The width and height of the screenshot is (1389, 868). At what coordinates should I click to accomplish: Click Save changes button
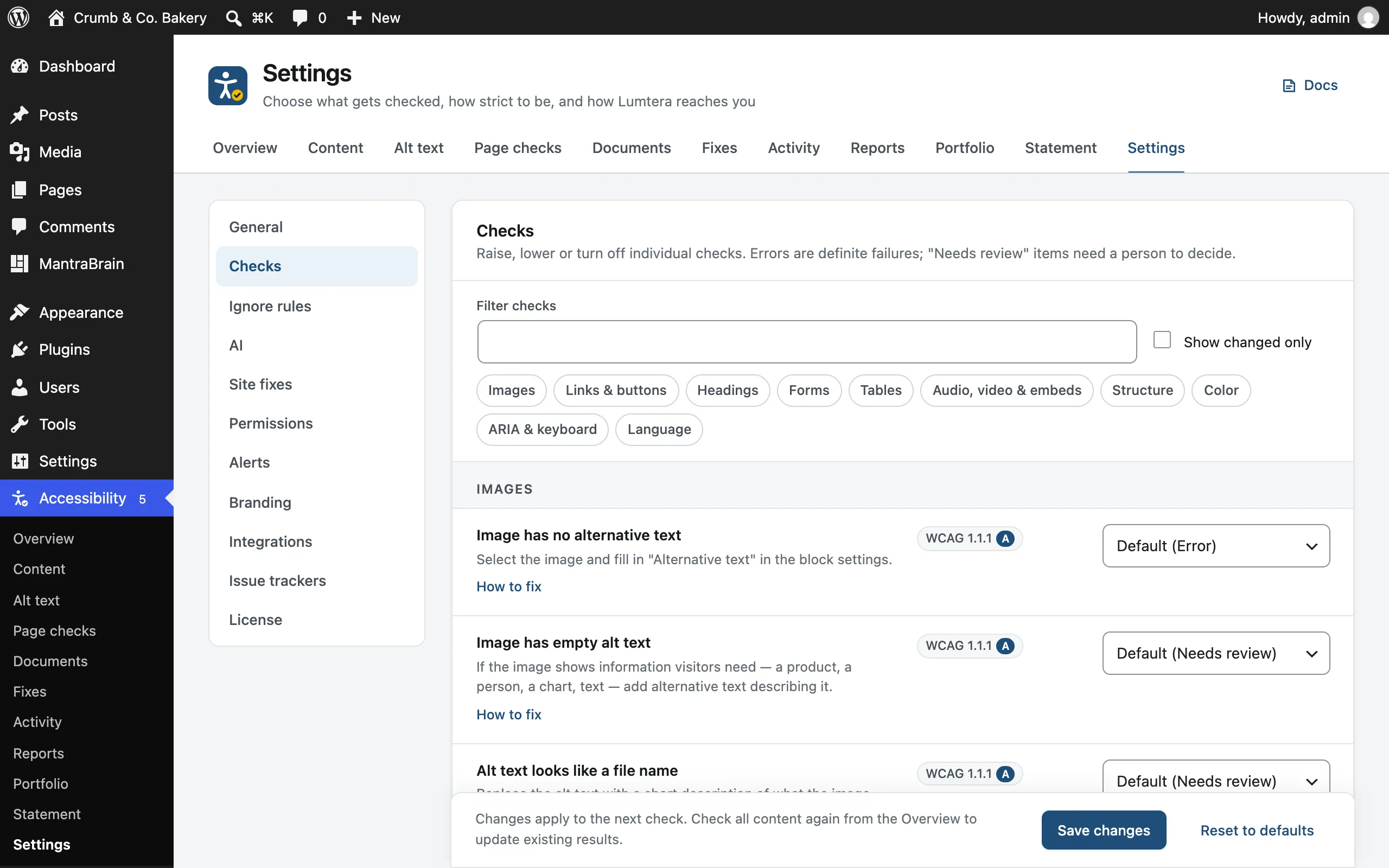coord(1103,830)
